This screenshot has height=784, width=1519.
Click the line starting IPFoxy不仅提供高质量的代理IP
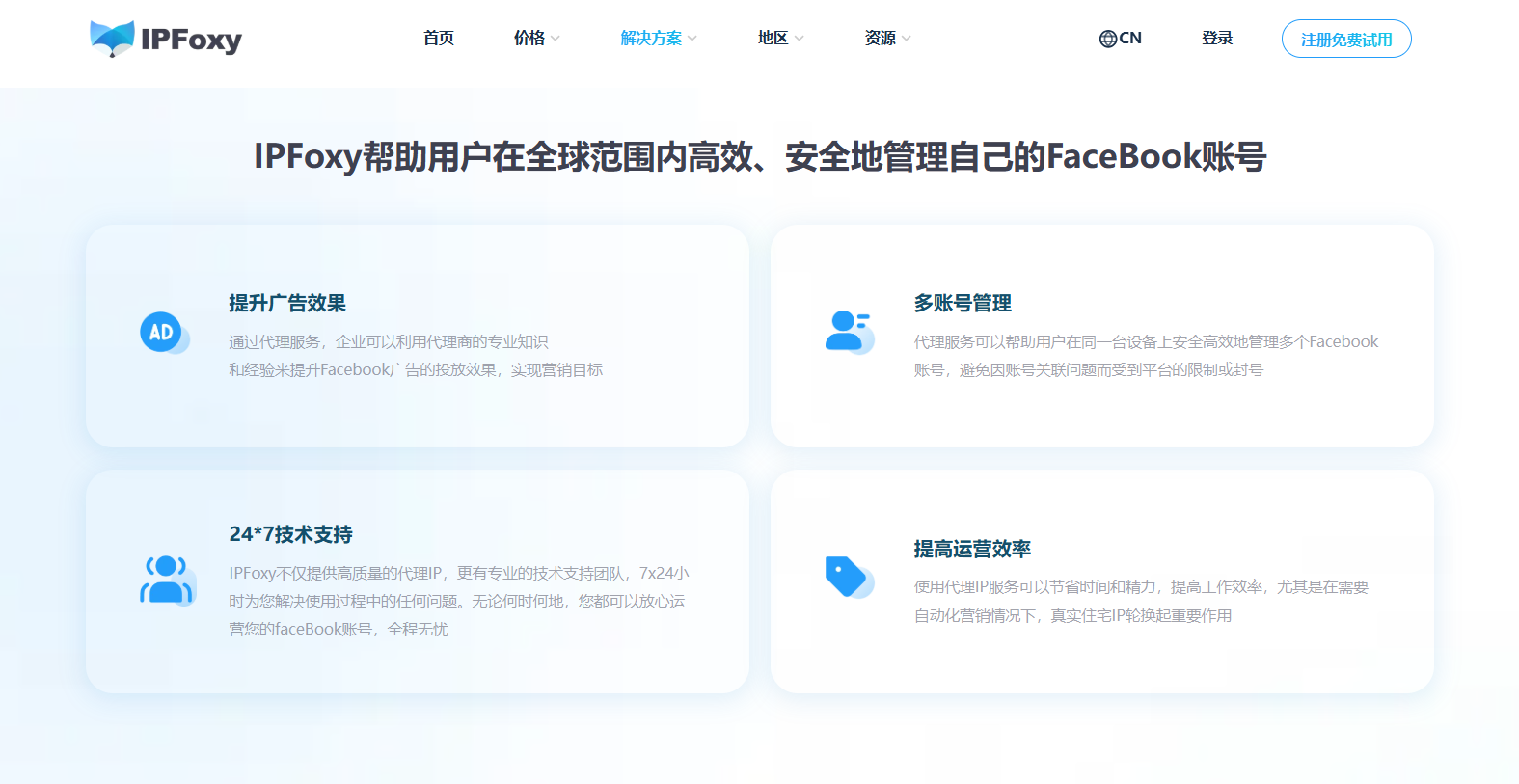pos(459,574)
